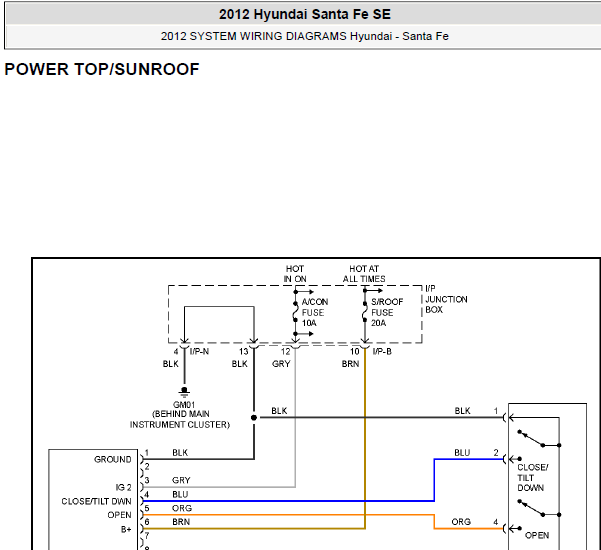Image resolution: width=601 pixels, height=550 pixels.
Task: Click the 'IG 2' pin label
Action: pyautogui.click(x=123, y=487)
